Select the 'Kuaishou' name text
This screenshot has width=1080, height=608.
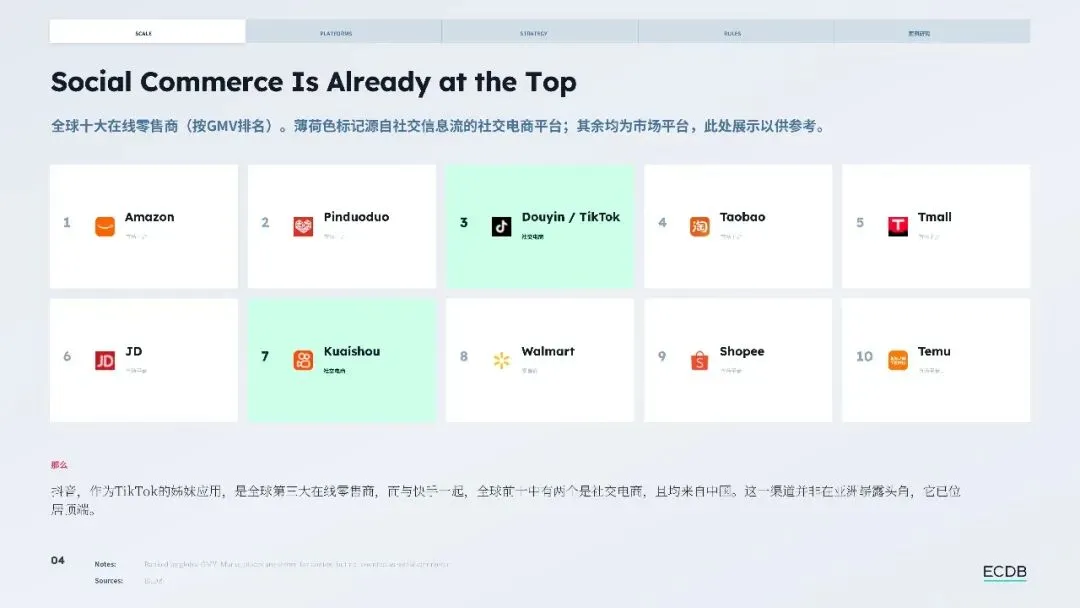tap(351, 351)
